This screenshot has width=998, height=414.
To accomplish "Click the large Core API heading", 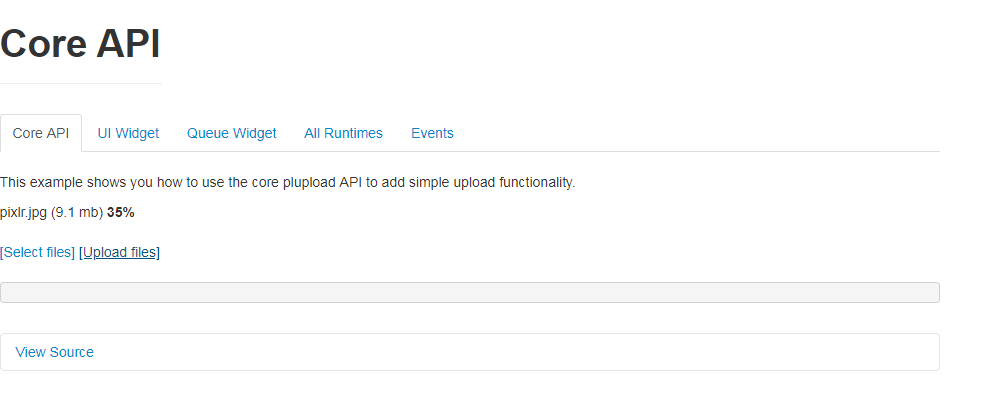I will [80, 44].
